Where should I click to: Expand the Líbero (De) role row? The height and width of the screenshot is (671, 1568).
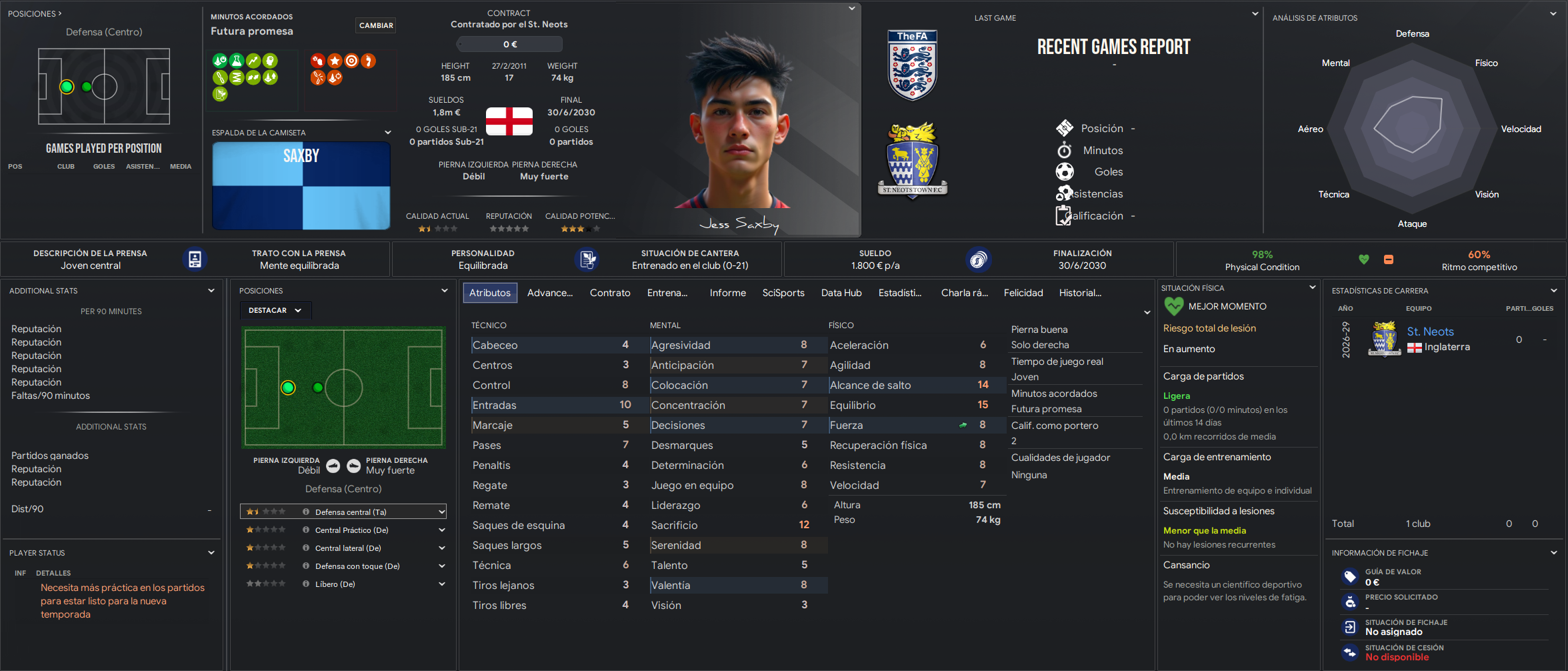[x=343, y=584]
